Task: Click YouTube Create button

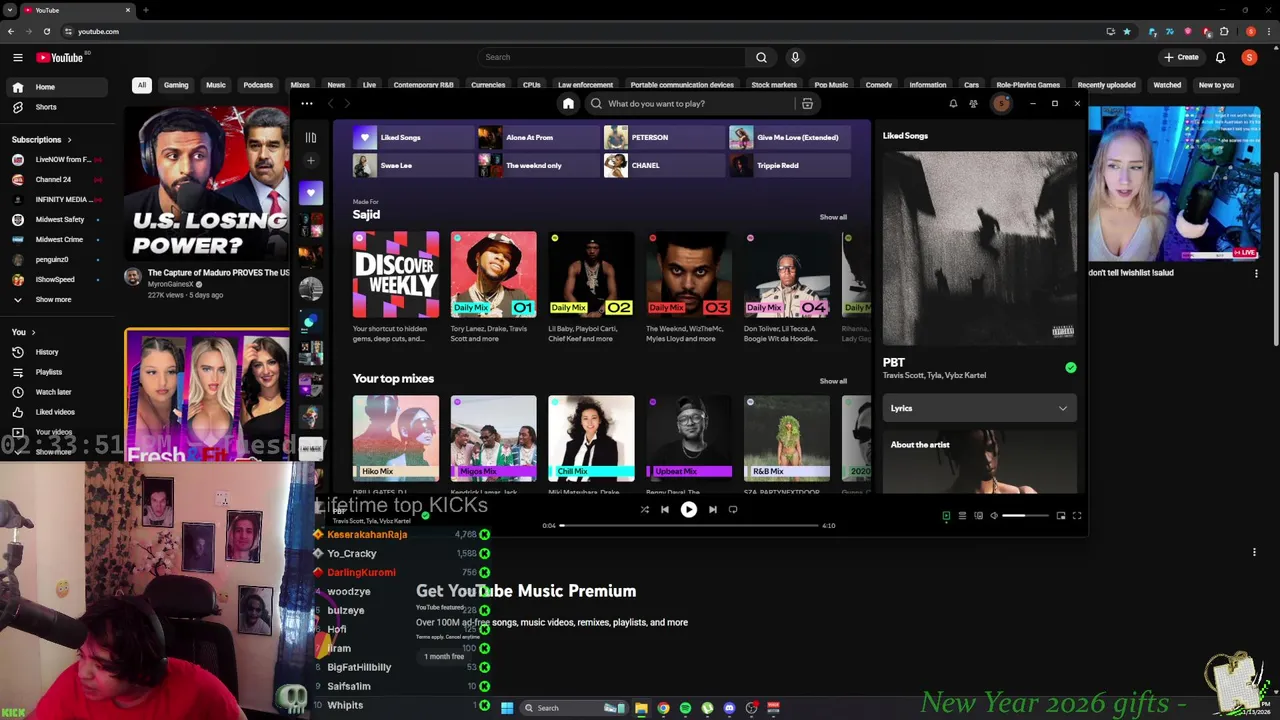Action: click(1181, 57)
